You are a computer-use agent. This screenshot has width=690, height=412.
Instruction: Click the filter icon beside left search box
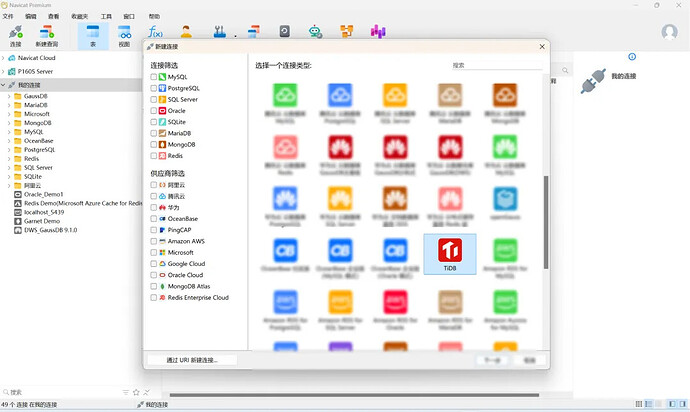coord(126,392)
